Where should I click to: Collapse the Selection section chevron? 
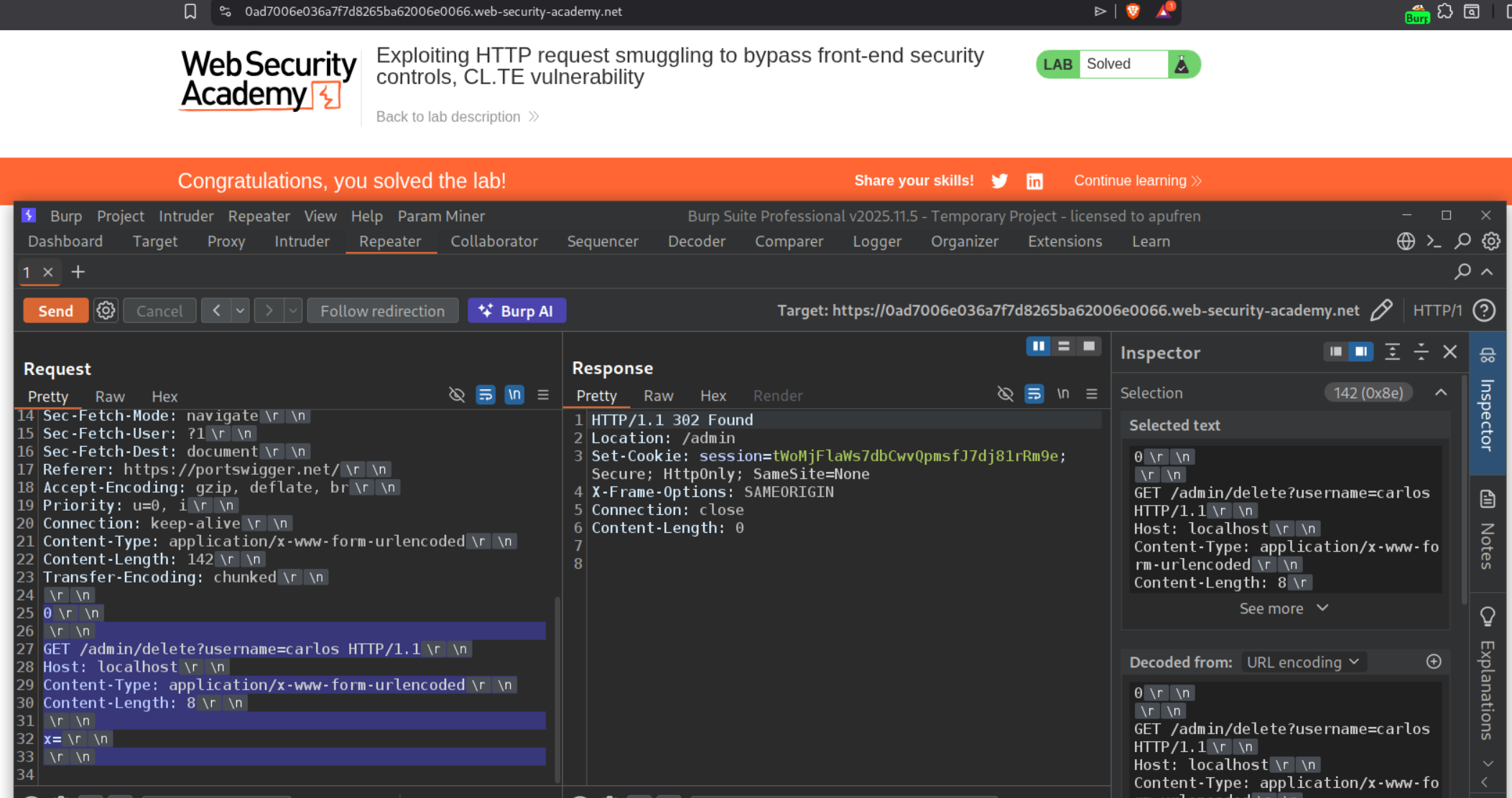(x=1441, y=393)
